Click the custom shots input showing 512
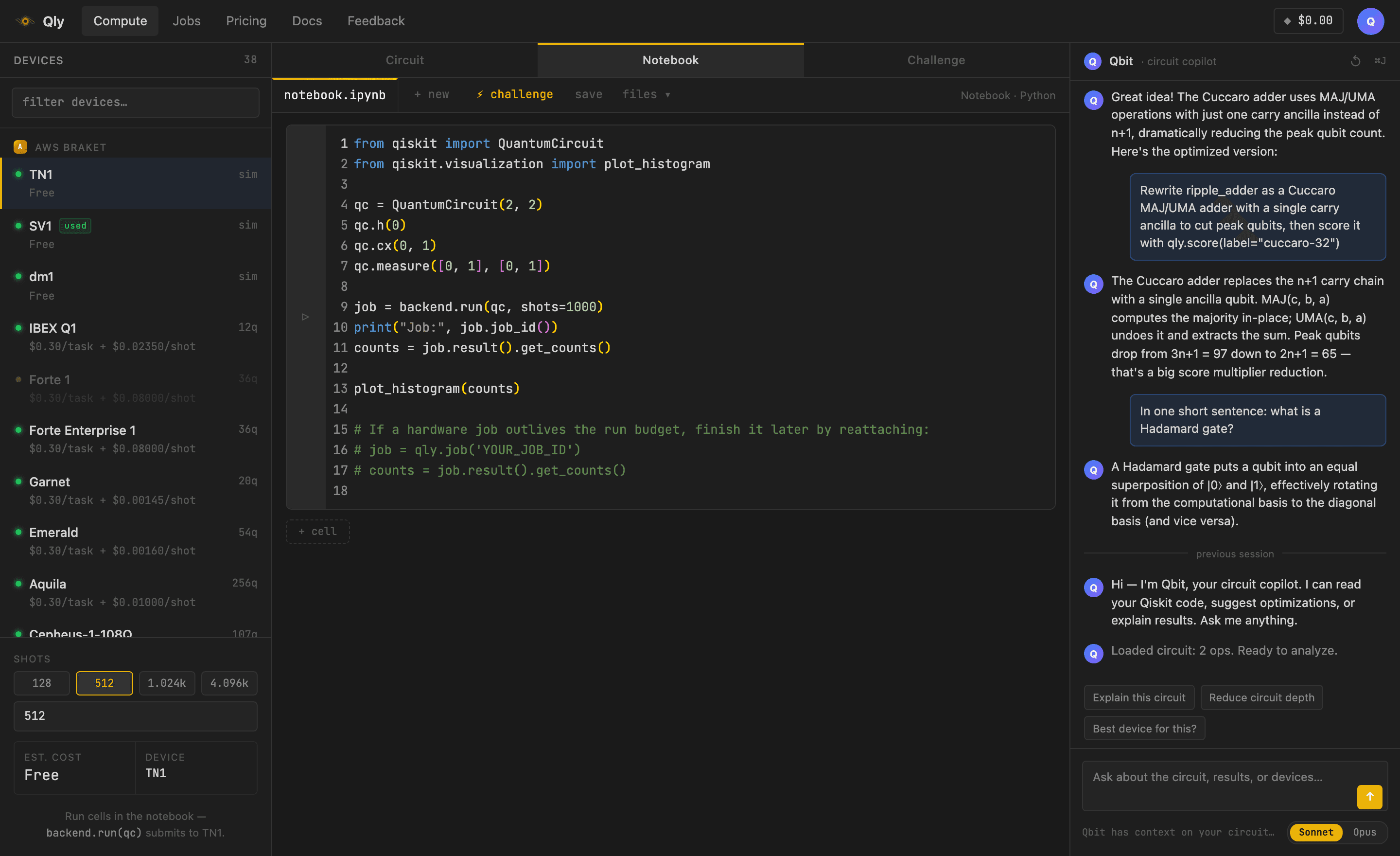This screenshot has width=1400, height=856. click(135, 715)
